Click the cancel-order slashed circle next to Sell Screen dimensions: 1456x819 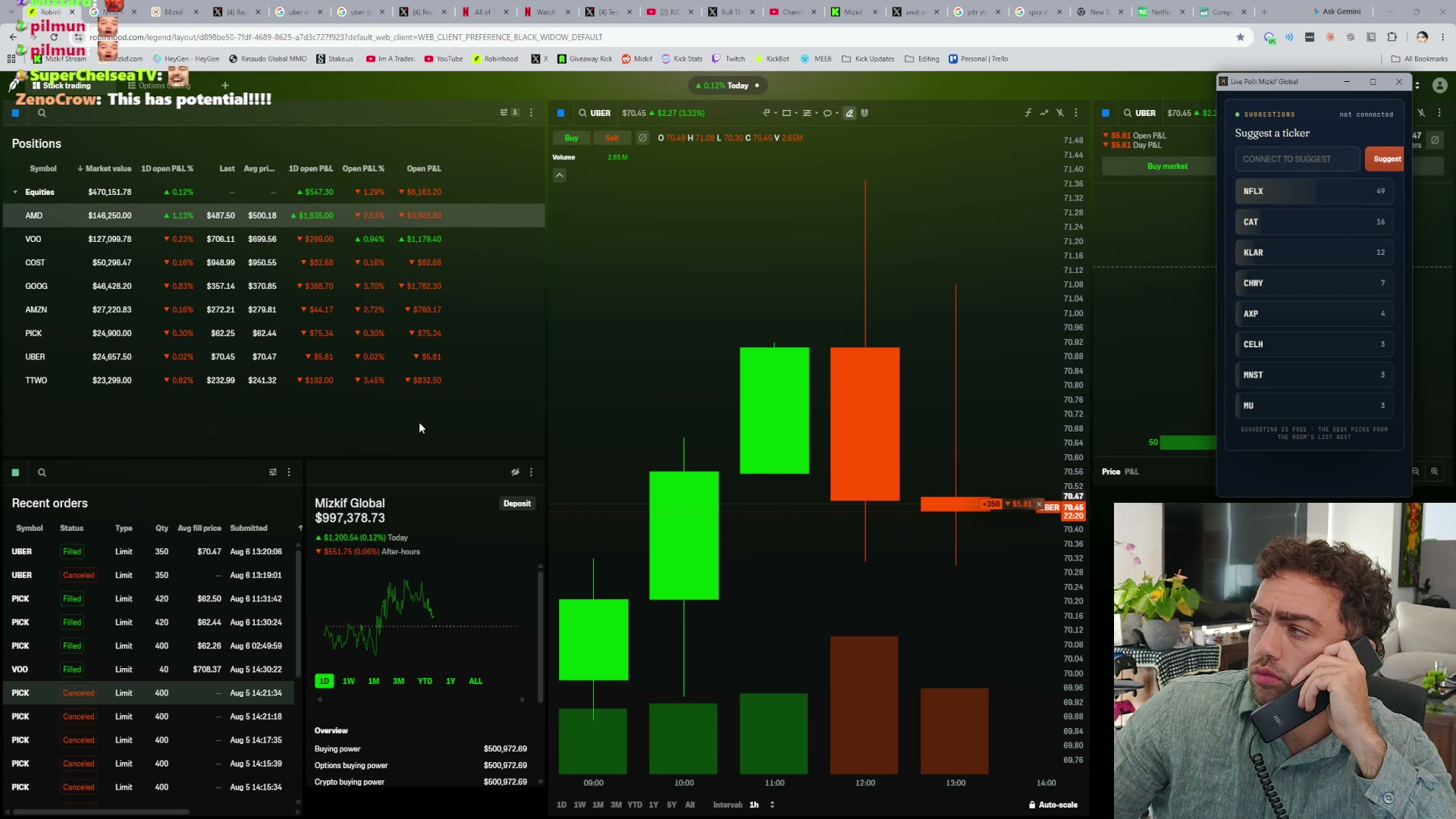[x=642, y=138]
